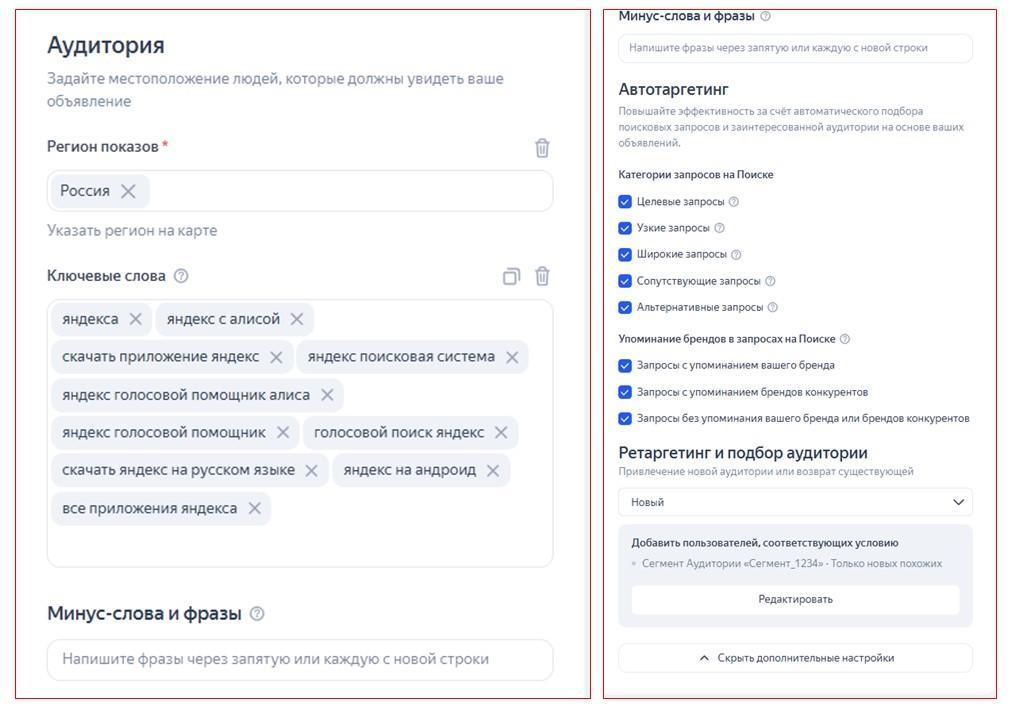1012x714 pixels.
Task: Open the Указать регион на карте link
Action: coord(132,231)
